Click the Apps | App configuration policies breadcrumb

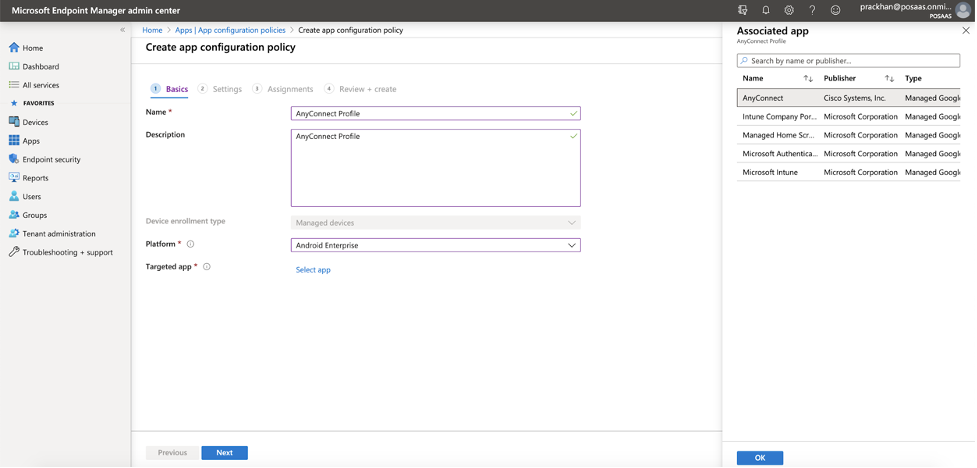tap(230, 30)
